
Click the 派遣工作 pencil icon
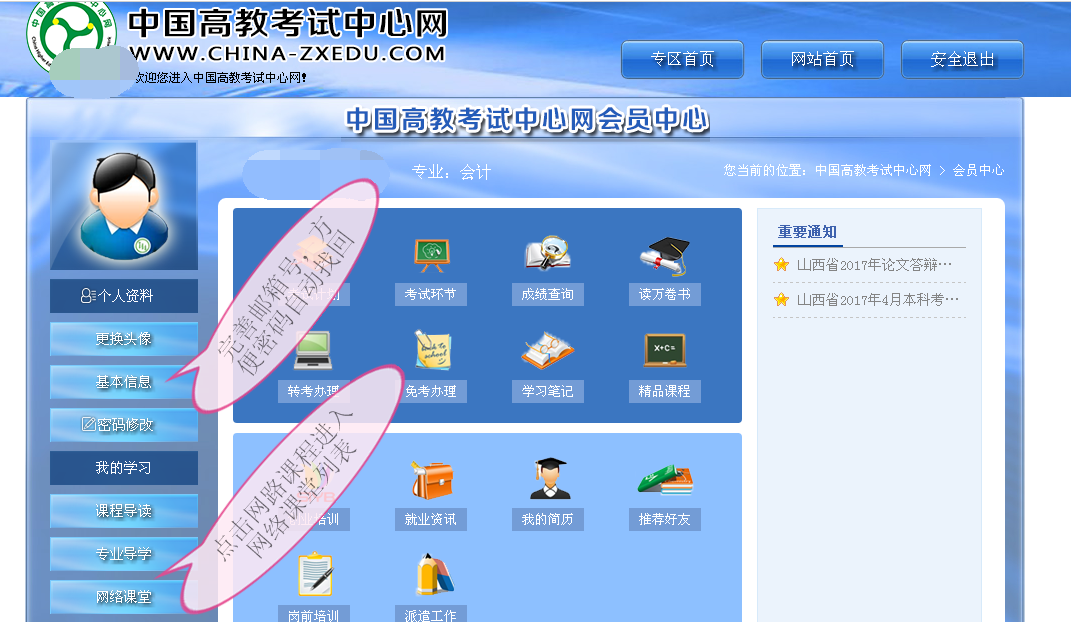click(x=432, y=576)
